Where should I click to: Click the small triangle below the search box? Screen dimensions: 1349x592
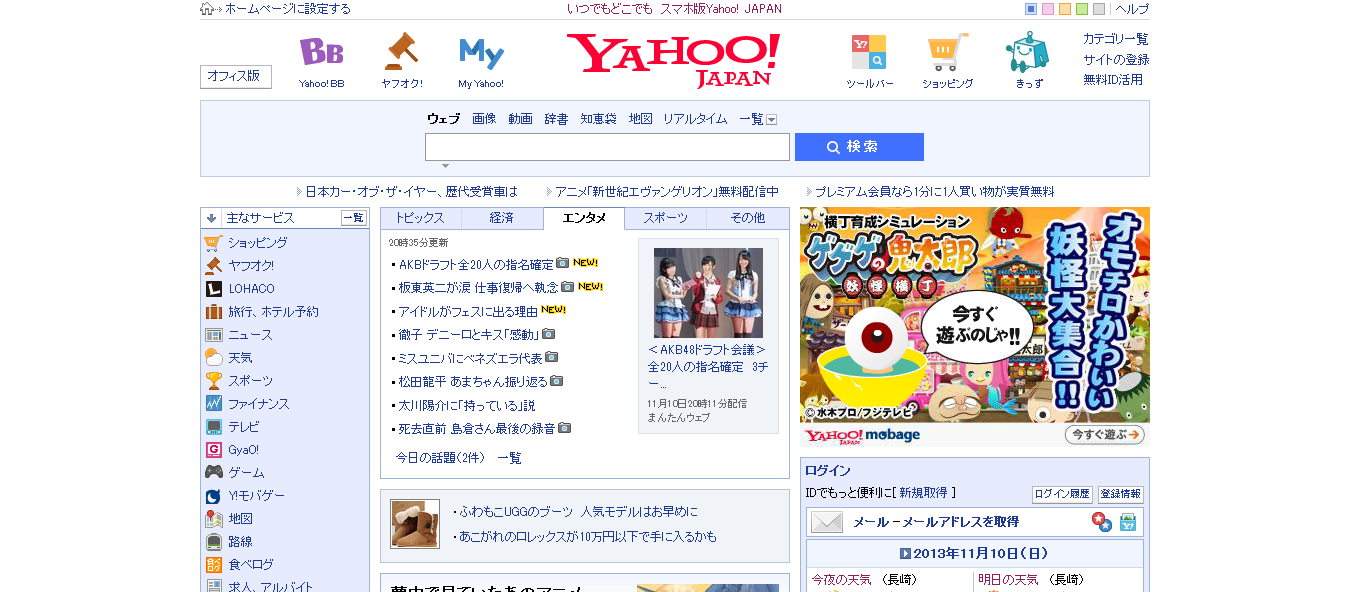tap(446, 166)
